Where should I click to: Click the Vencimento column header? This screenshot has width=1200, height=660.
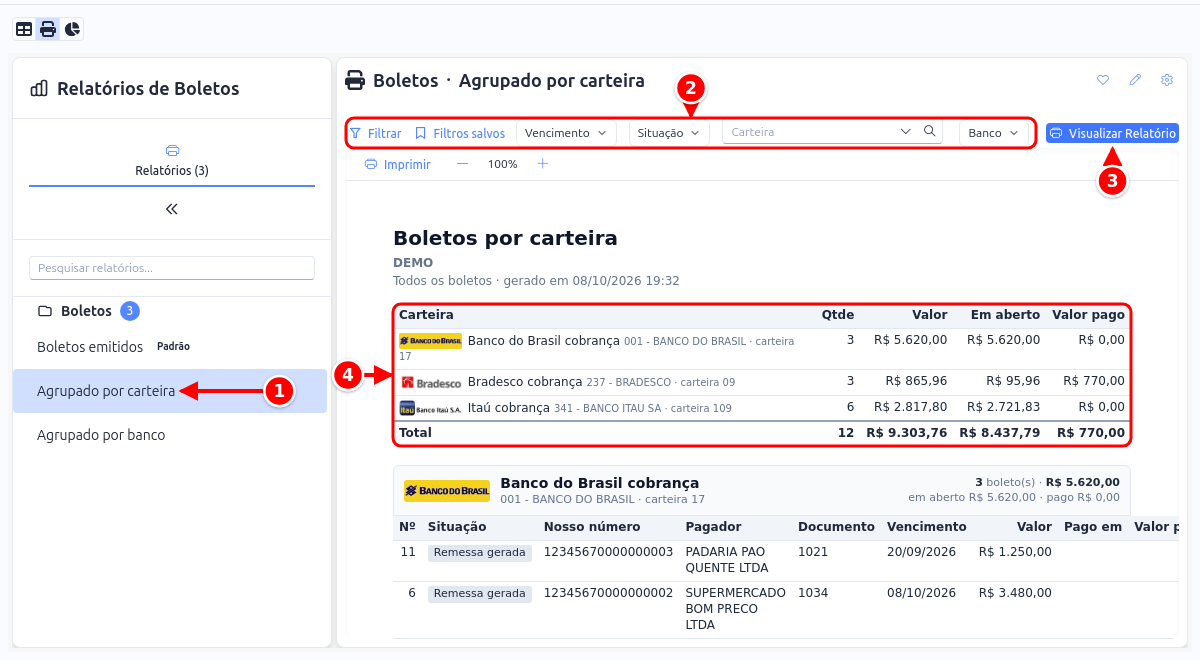click(x=927, y=527)
